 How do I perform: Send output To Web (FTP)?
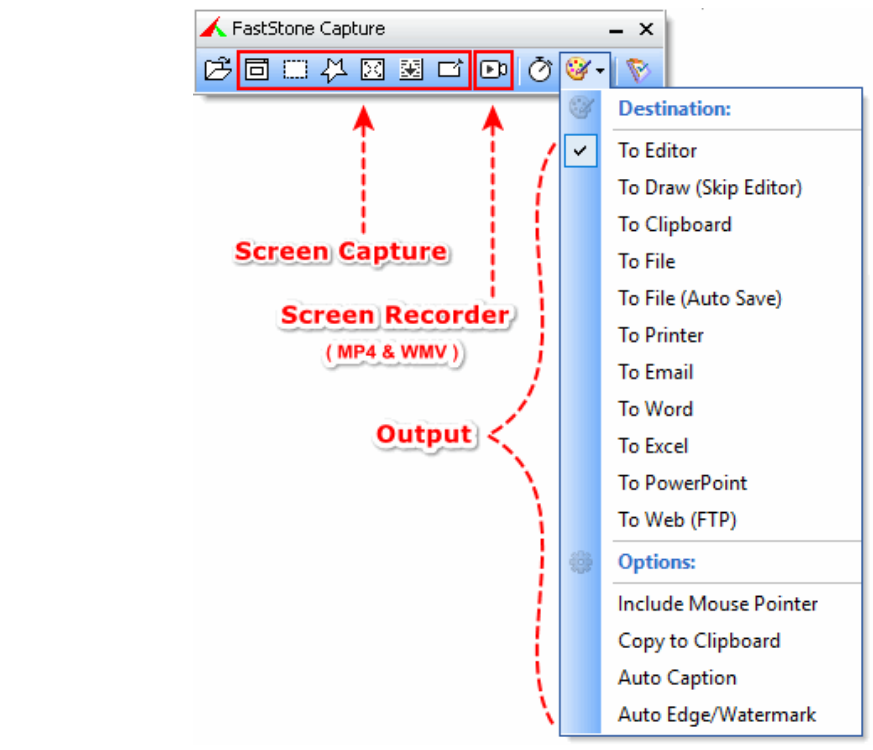coord(677,520)
